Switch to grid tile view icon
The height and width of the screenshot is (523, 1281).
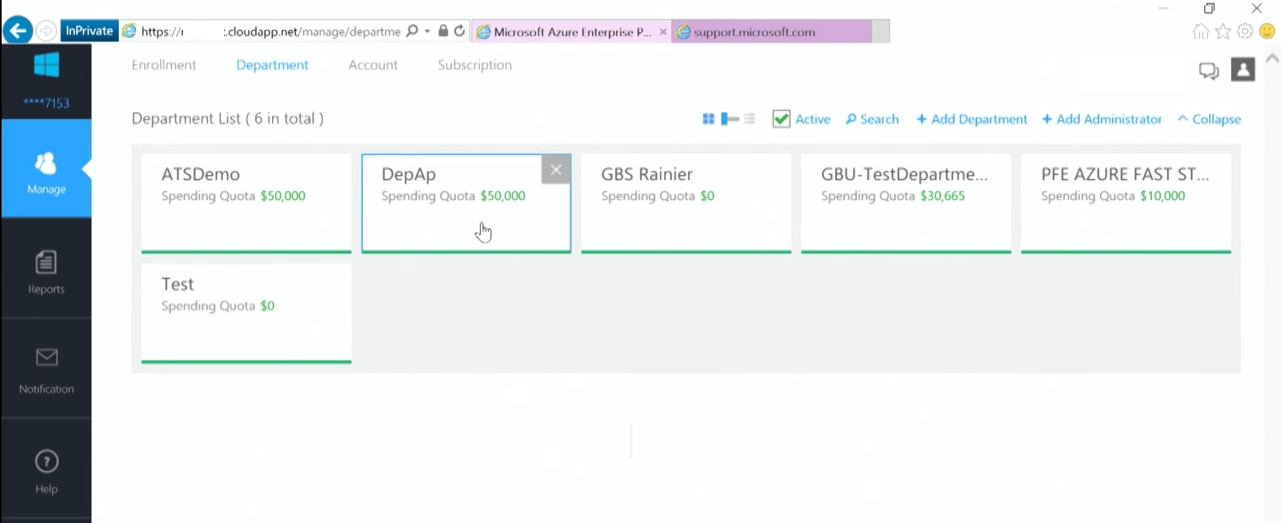pyautogui.click(x=708, y=119)
